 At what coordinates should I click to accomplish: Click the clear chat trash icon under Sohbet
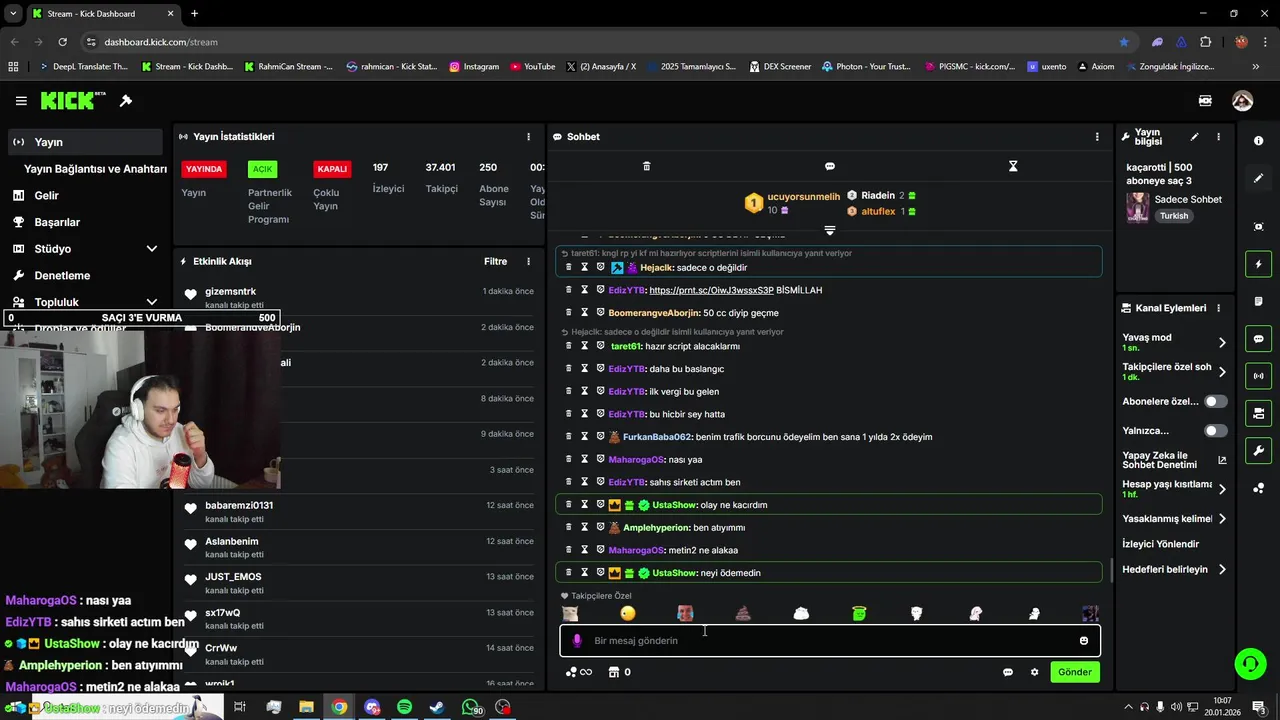[x=646, y=166]
